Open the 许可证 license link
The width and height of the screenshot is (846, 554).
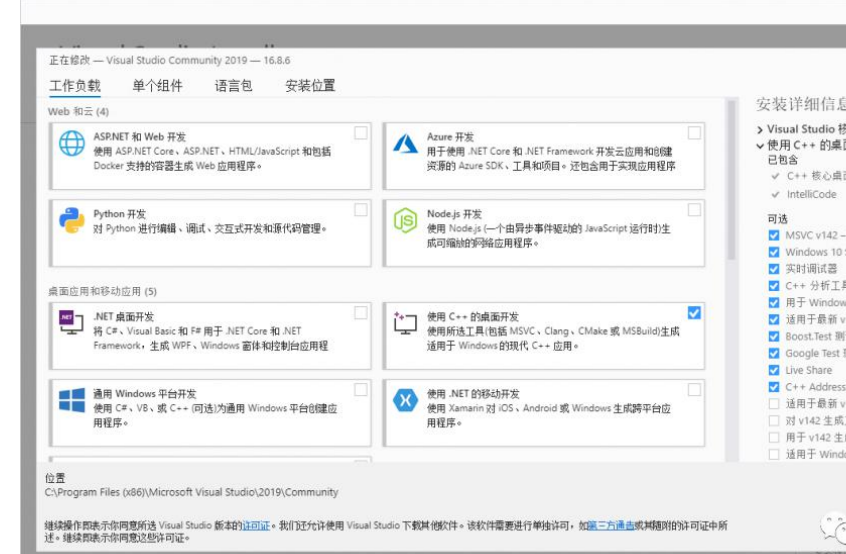(256, 525)
